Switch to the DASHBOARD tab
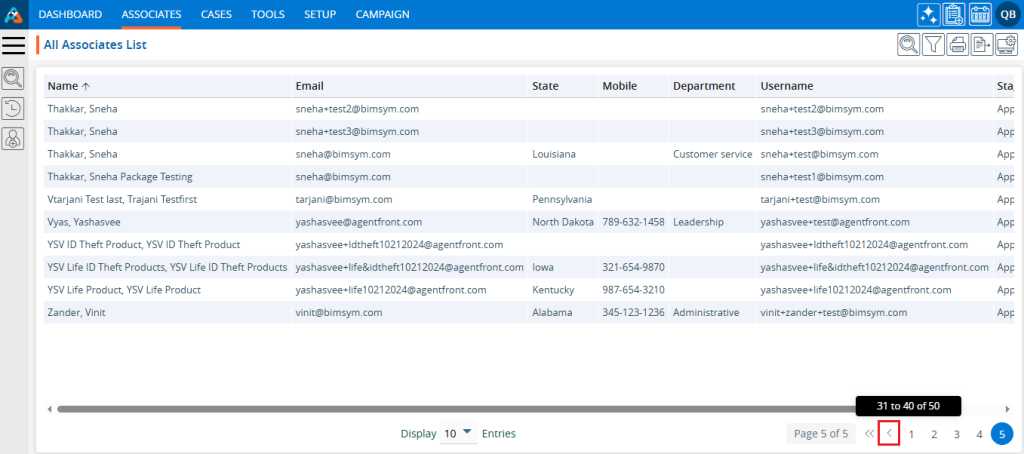1024x454 pixels. tap(70, 14)
